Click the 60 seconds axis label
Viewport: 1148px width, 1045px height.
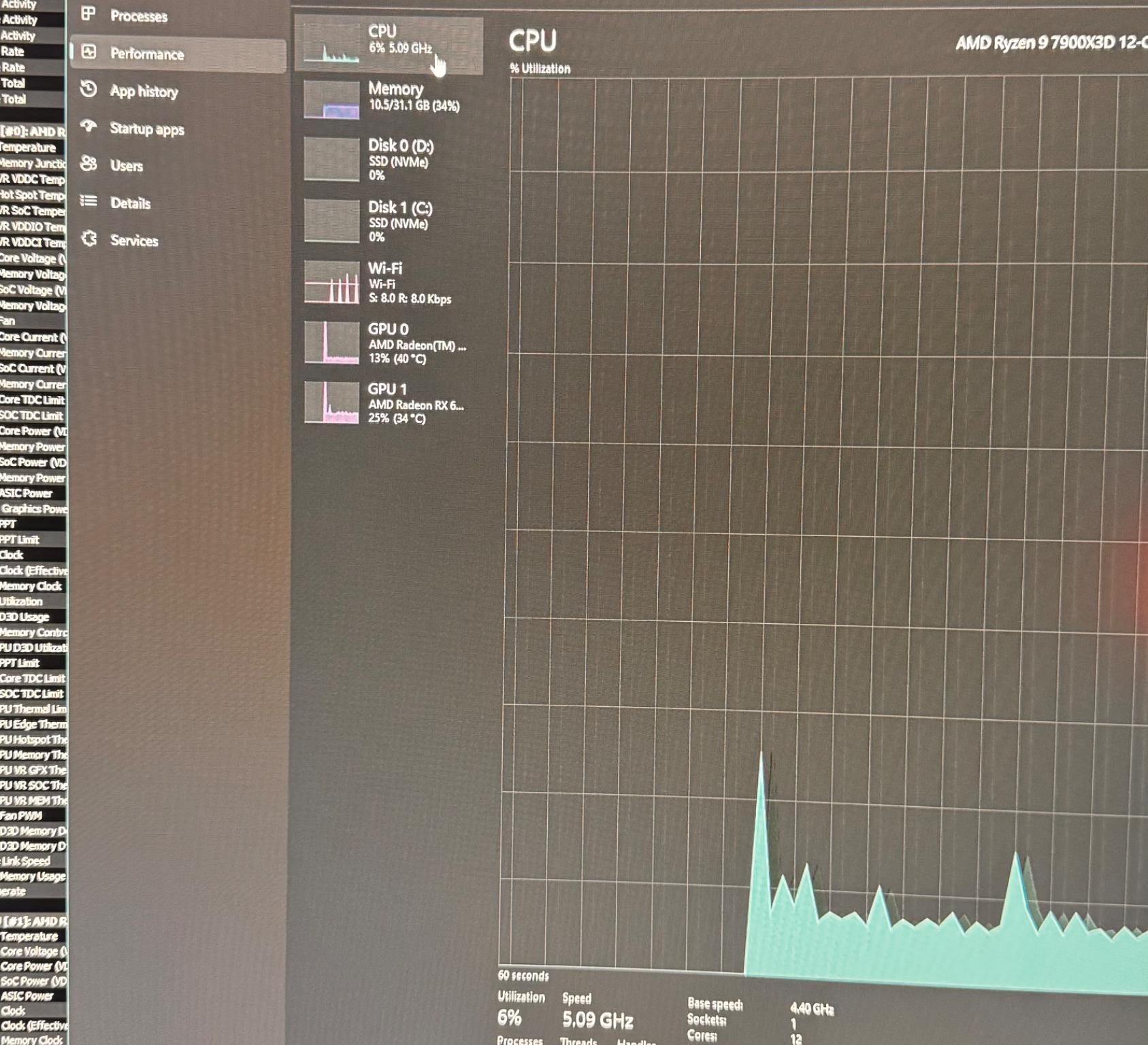[x=523, y=976]
